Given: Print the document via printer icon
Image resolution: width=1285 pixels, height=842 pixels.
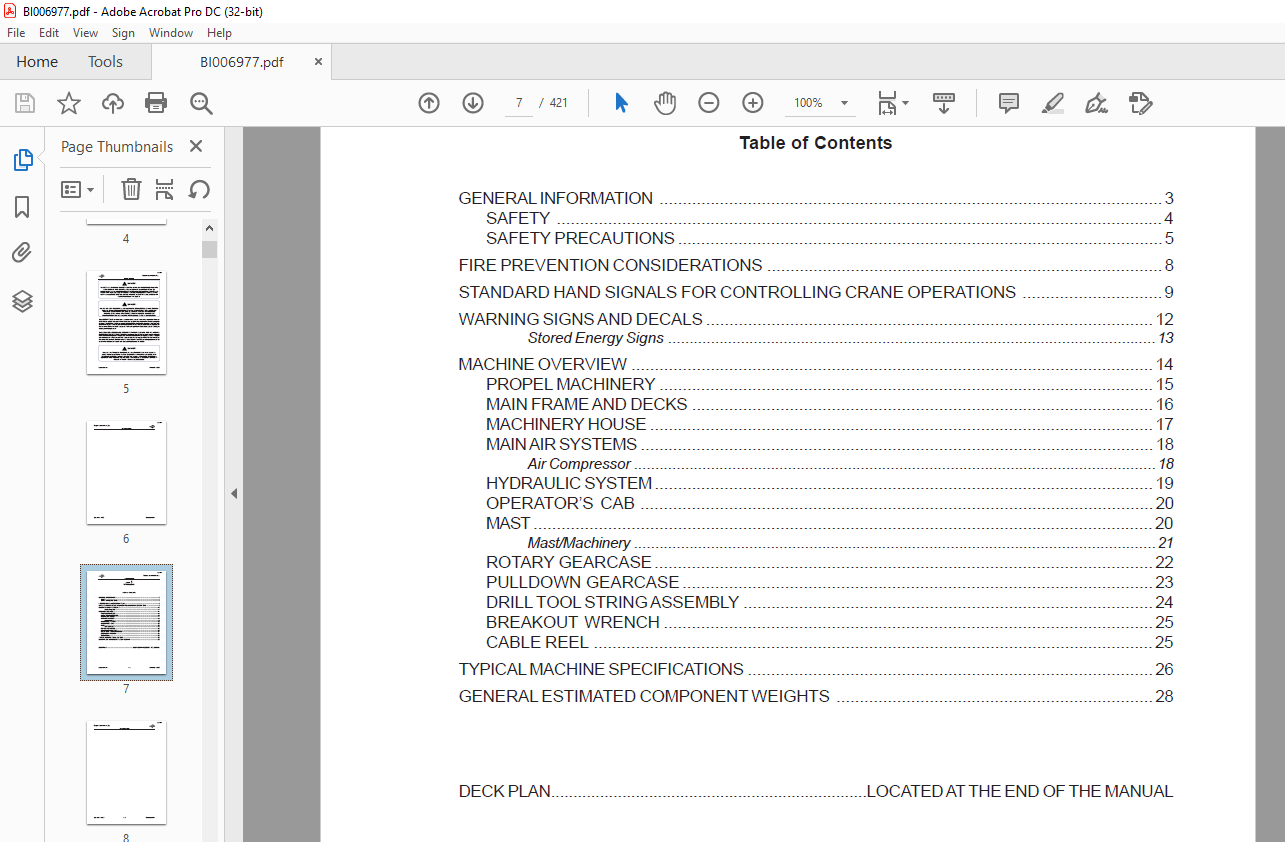Looking at the screenshot, I should (x=156, y=103).
